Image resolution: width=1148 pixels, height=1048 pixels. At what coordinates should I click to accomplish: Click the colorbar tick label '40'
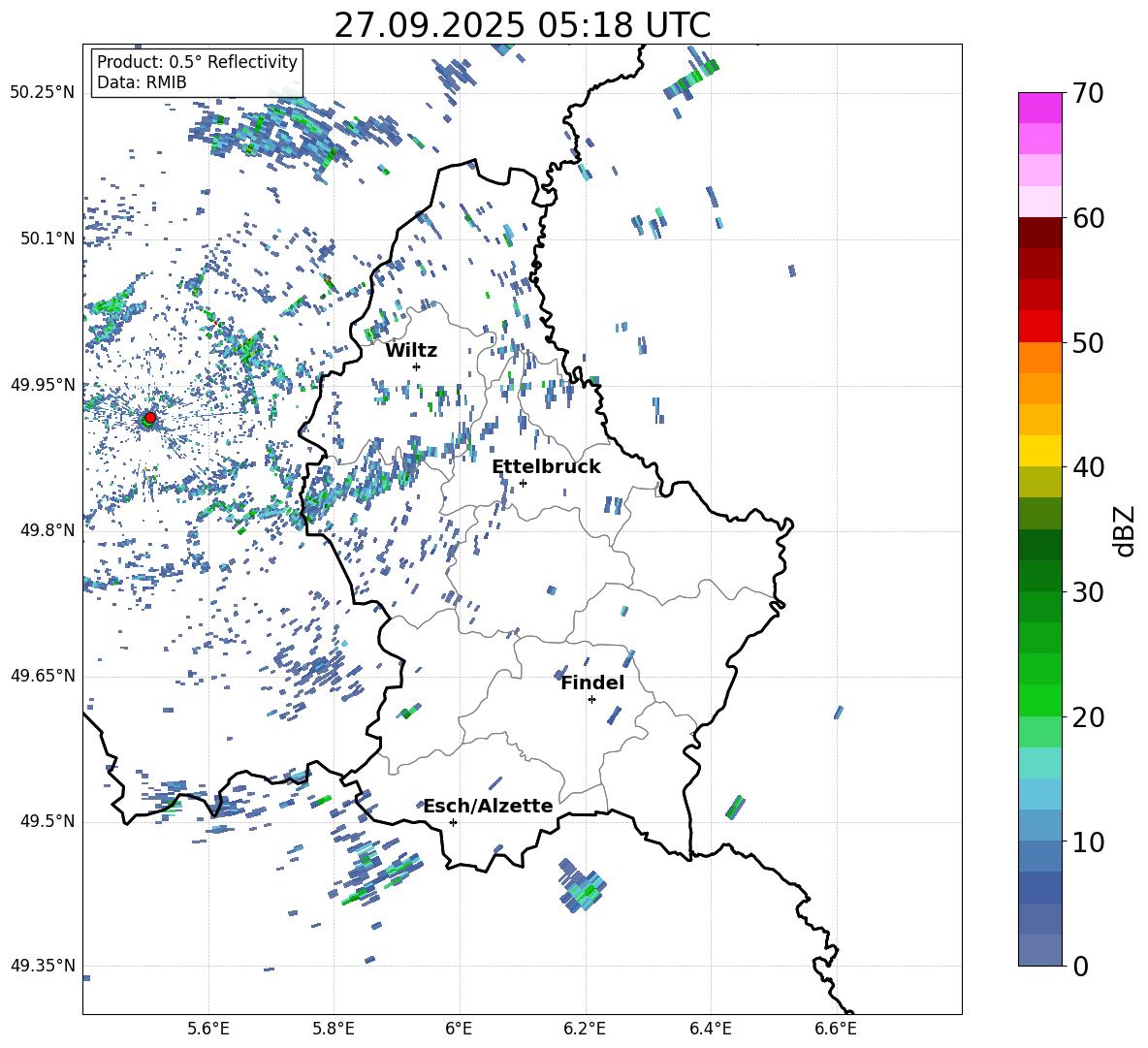(x=1088, y=467)
